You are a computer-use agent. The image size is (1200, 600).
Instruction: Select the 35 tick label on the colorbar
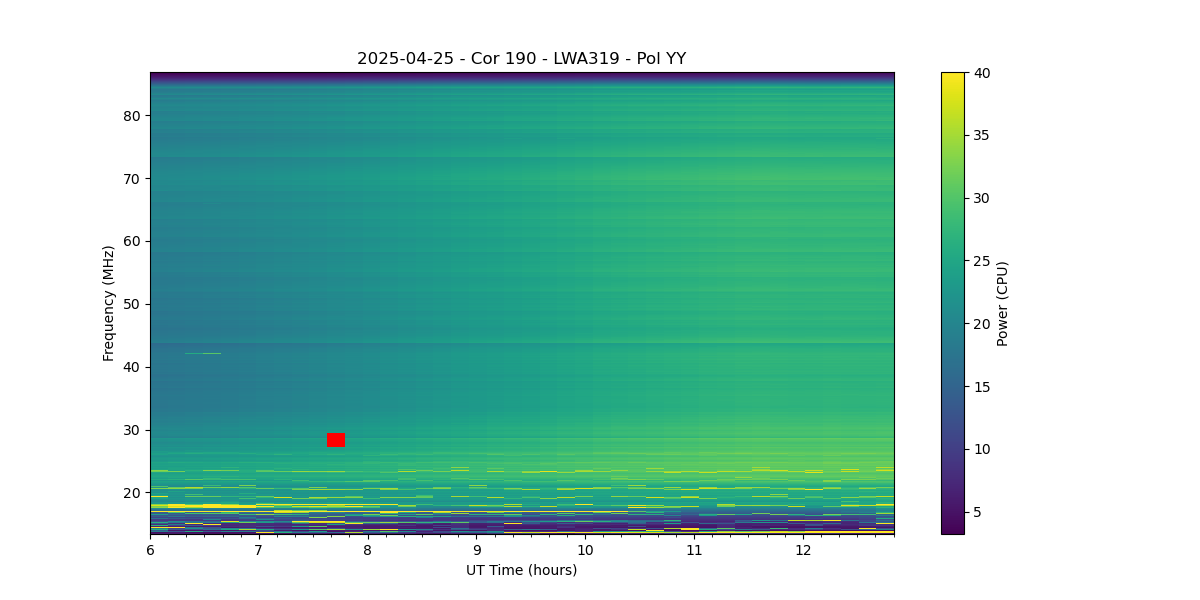pyautogui.click(x=981, y=136)
